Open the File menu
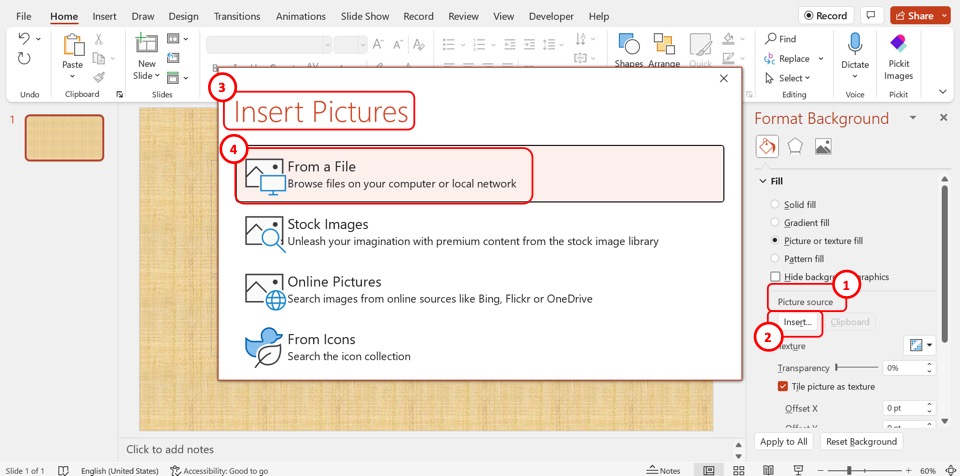This screenshot has width=960, height=476. point(24,17)
